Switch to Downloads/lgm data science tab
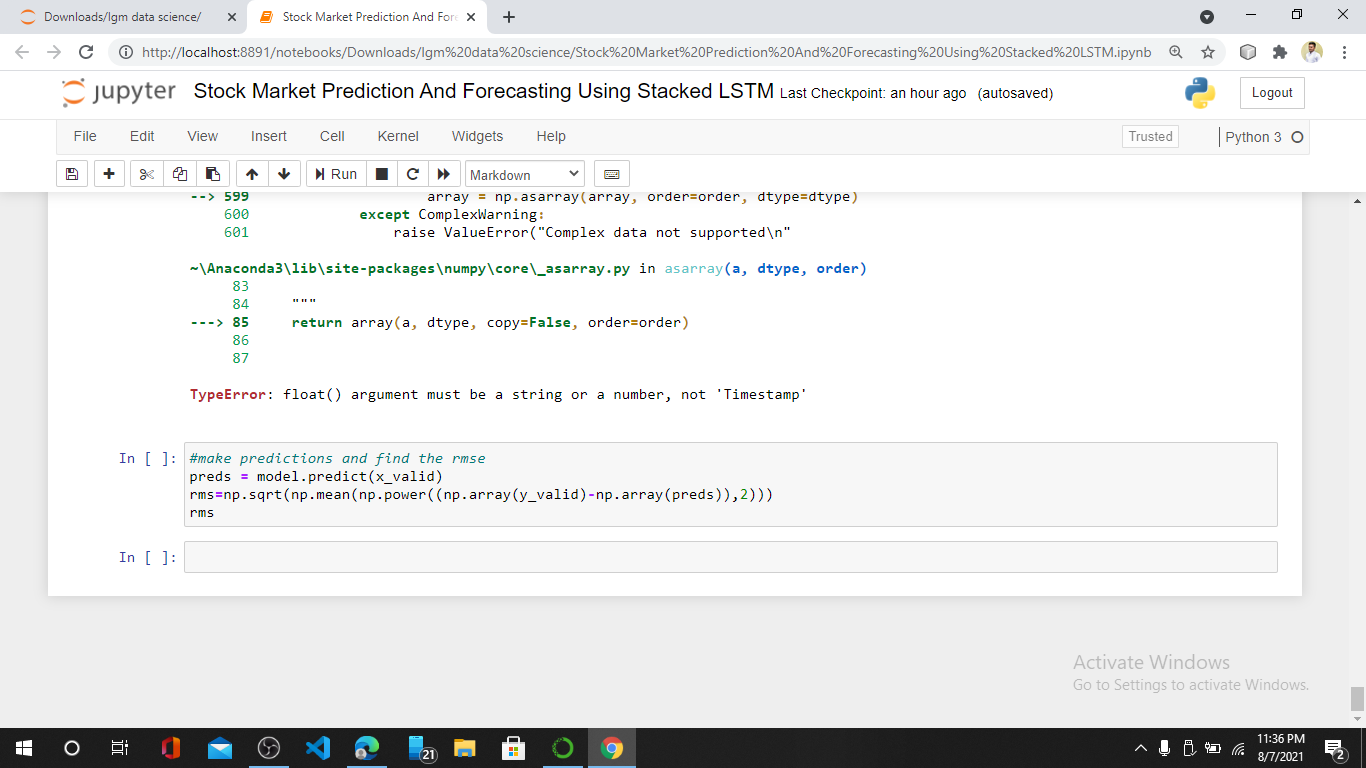 pos(122,17)
